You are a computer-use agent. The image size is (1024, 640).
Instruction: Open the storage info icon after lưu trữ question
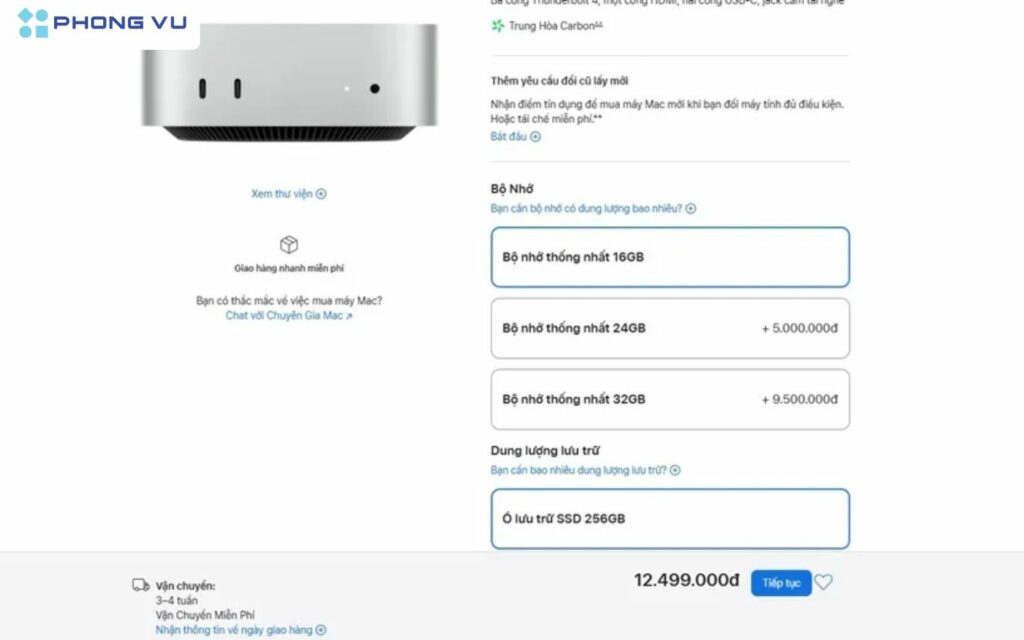[674, 469]
